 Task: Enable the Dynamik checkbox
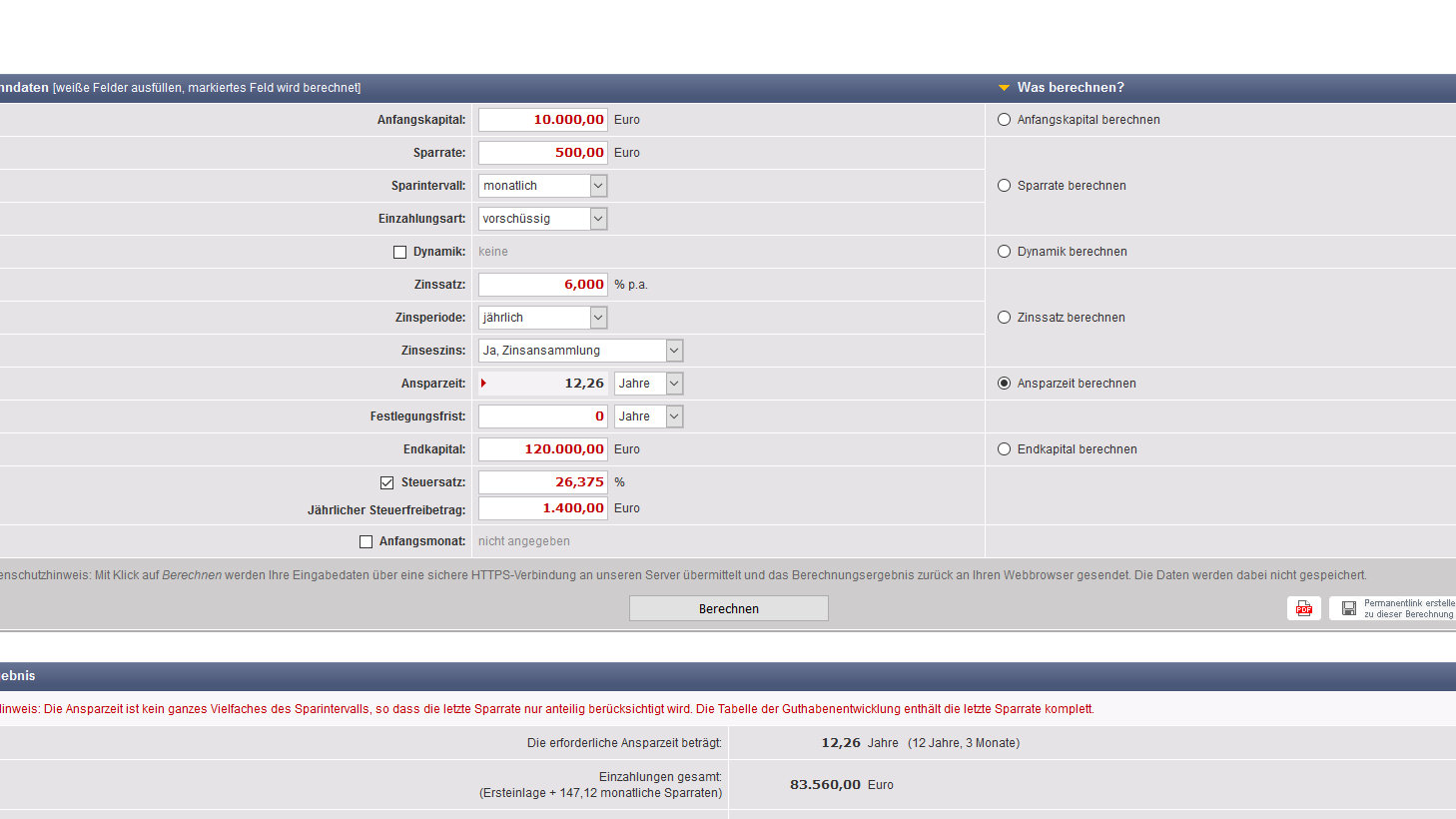point(400,253)
